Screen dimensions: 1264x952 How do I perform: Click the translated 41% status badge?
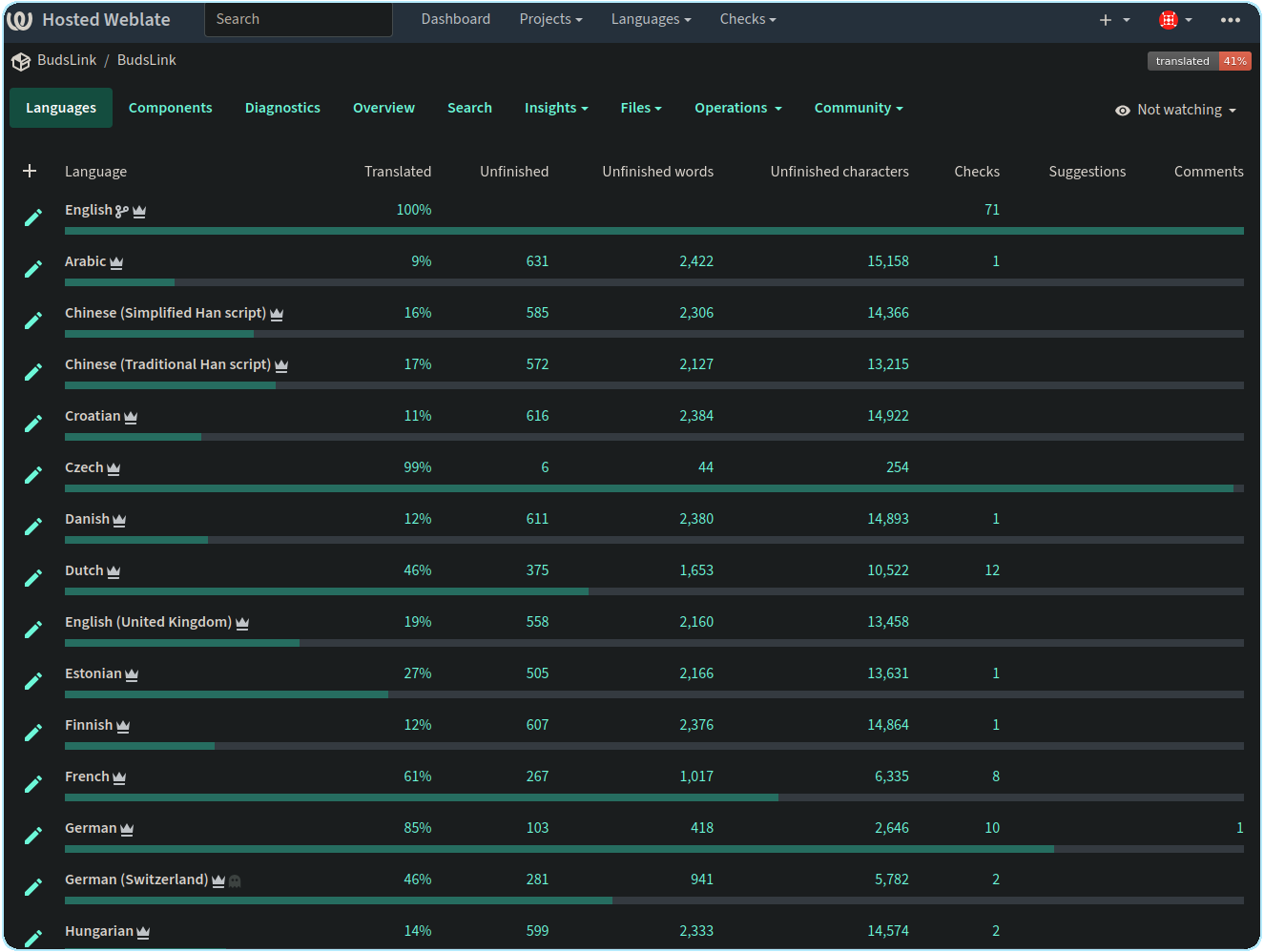1199,61
